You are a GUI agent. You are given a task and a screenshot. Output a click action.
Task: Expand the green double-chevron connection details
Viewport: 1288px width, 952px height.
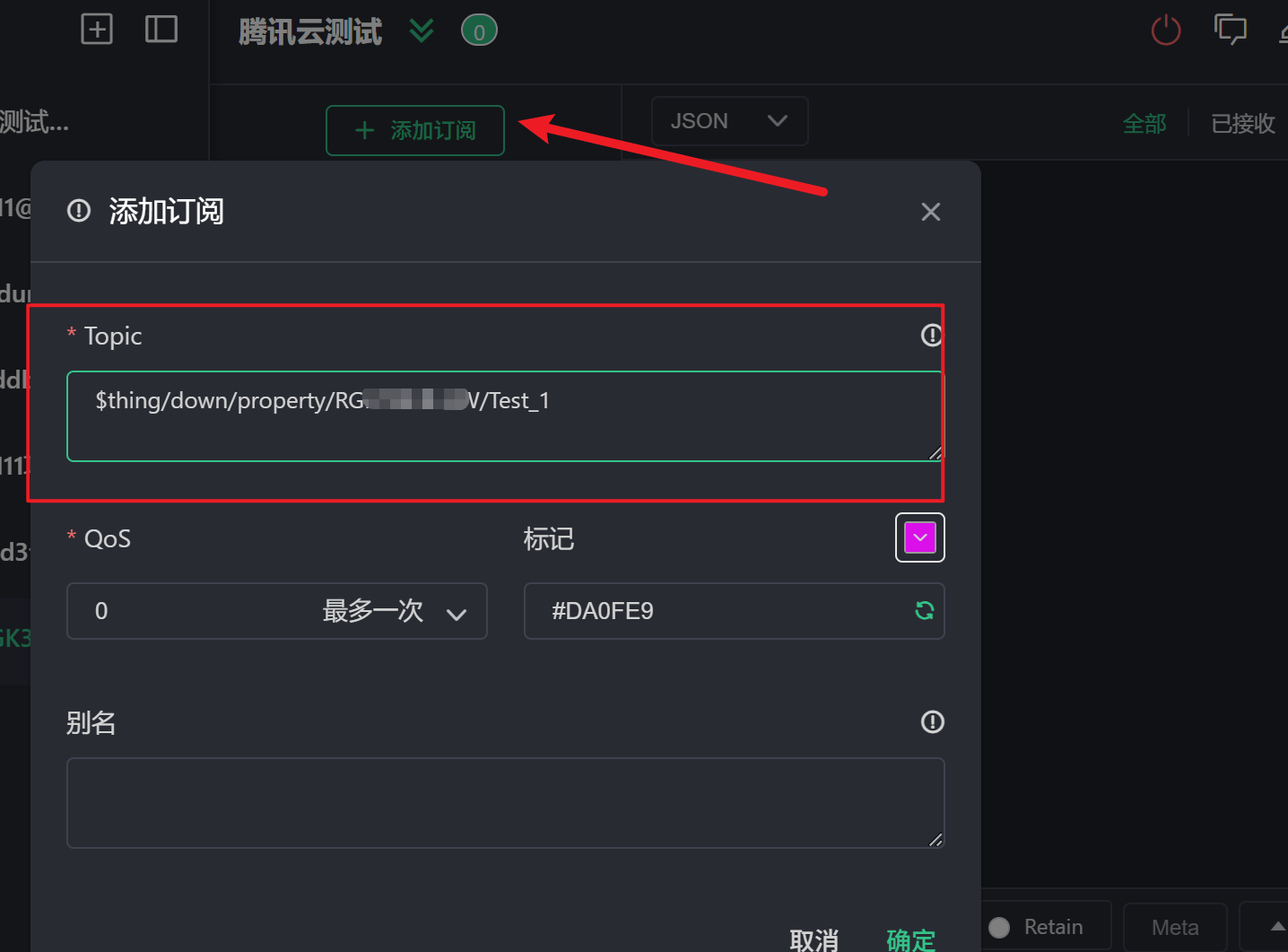click(x=422, y=31)
